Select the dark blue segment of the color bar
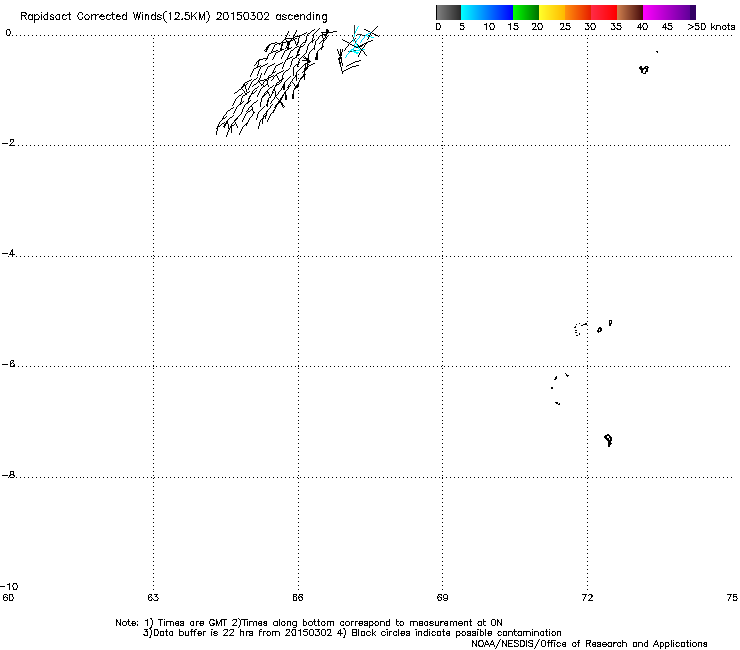This screenshot has width=740, height=650. 499,12
